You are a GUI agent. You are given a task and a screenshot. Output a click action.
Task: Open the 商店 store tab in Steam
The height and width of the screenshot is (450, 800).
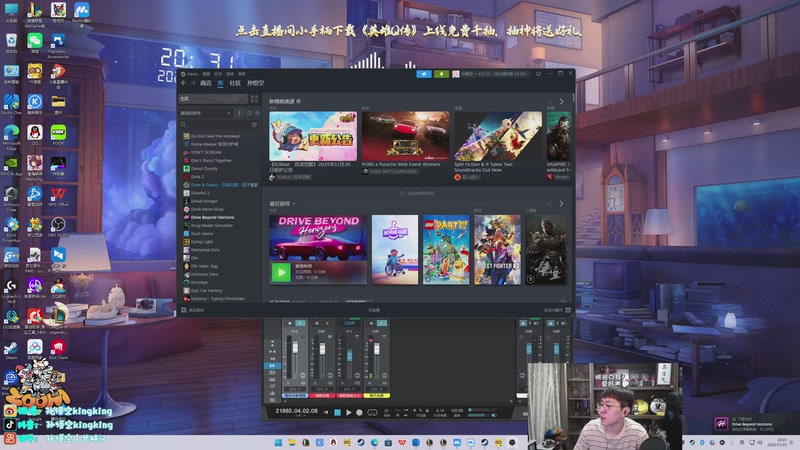[206, 83]
